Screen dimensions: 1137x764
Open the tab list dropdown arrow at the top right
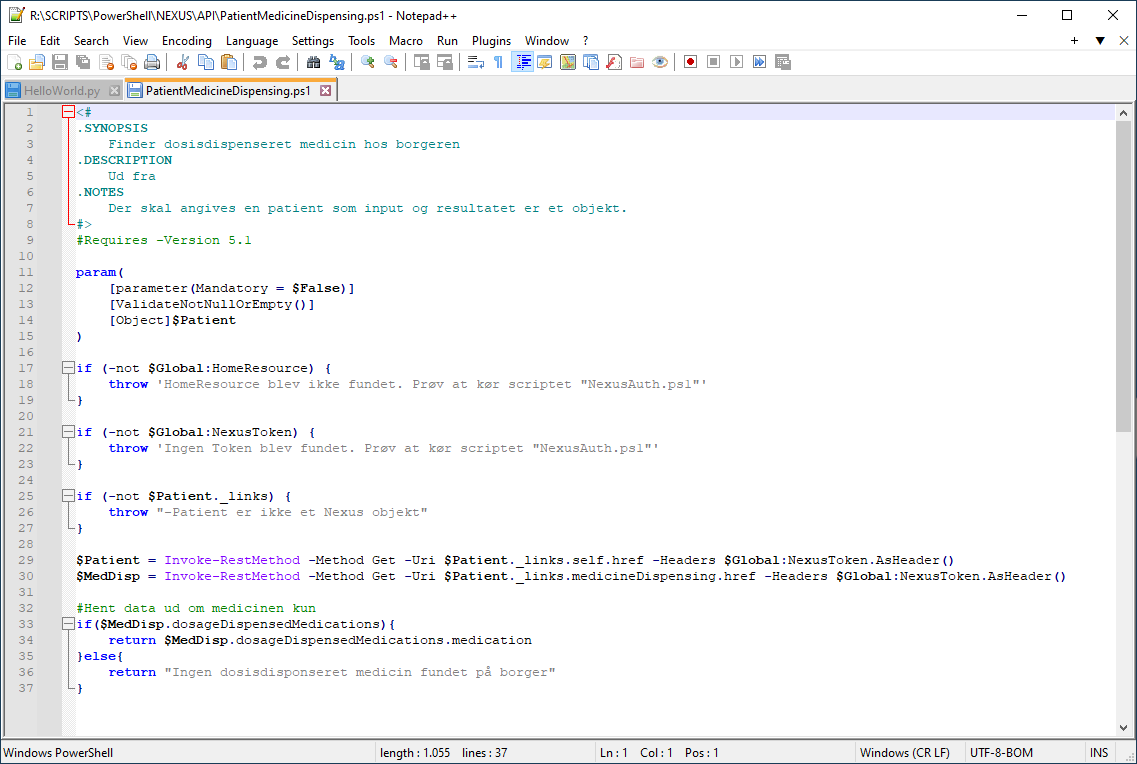(1100, 41)
